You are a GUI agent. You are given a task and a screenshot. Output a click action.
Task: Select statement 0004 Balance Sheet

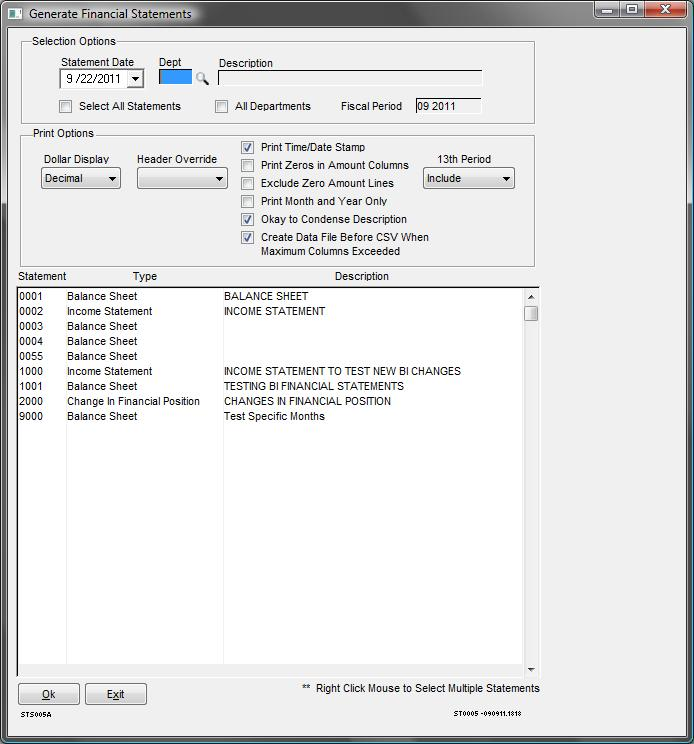[270, 341]
